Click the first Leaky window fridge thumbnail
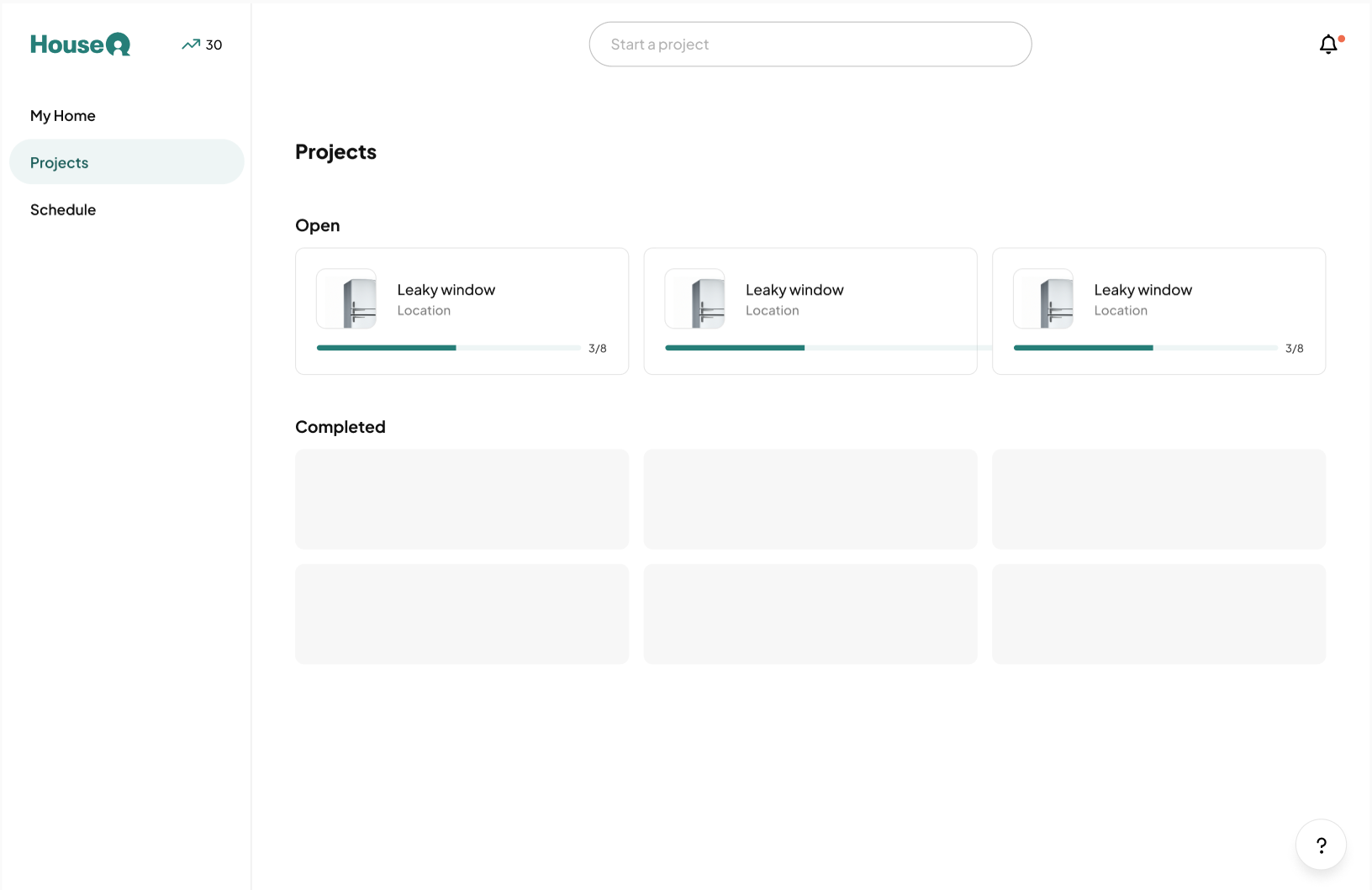 (x=346, y=299)
